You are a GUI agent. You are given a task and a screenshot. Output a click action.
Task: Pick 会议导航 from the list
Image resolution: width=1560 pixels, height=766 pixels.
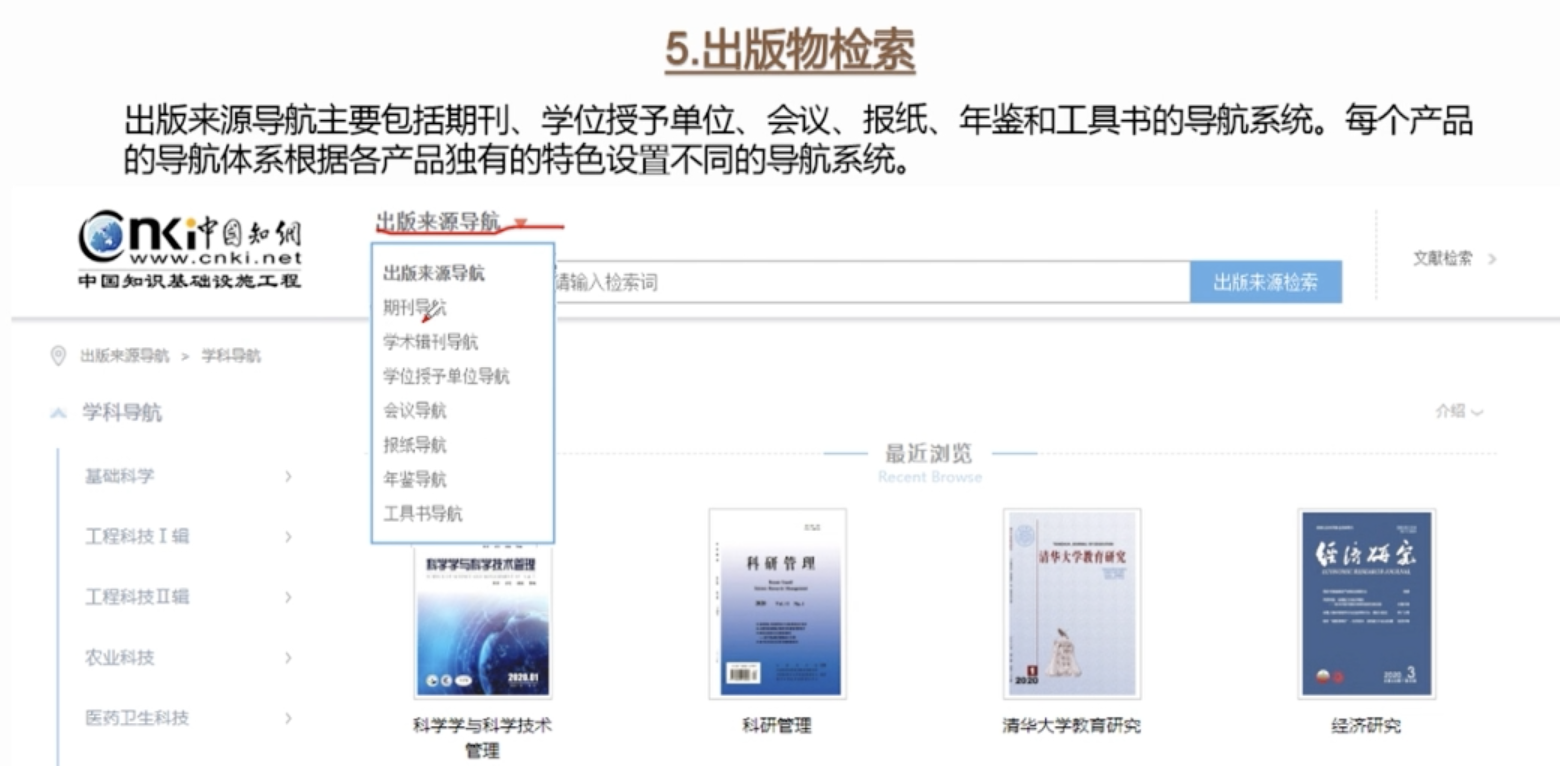tap(415, 410)
